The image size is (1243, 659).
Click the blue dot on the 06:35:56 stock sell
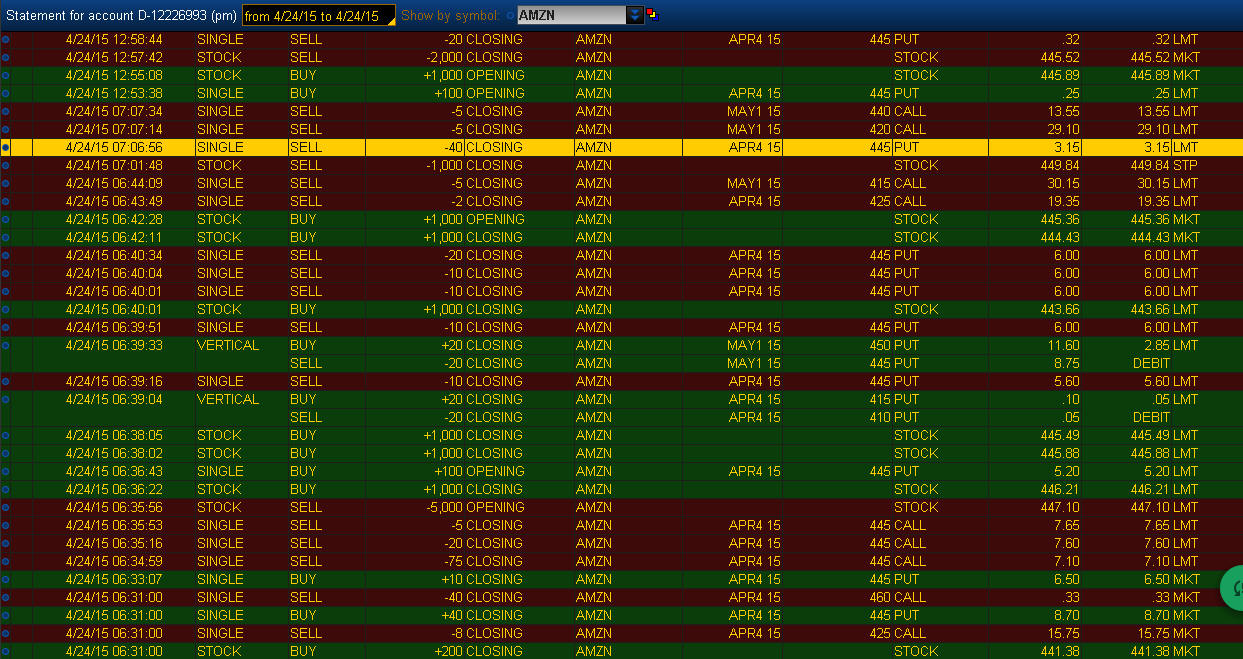click(5, 508)
